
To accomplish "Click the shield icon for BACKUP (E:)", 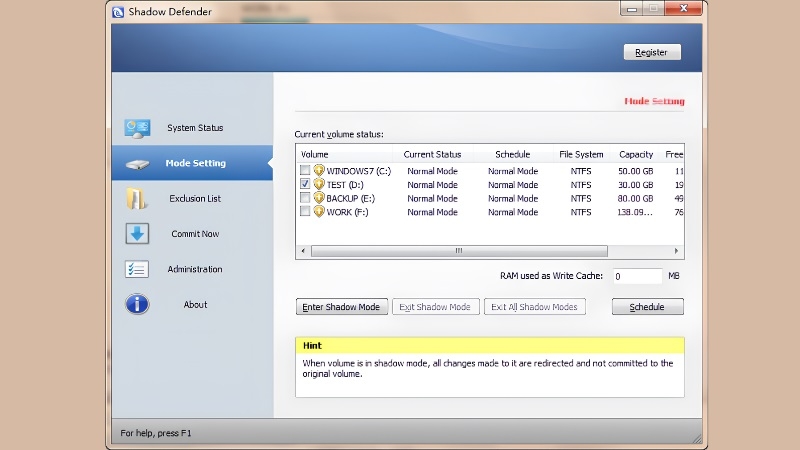I will click(319, 198).
